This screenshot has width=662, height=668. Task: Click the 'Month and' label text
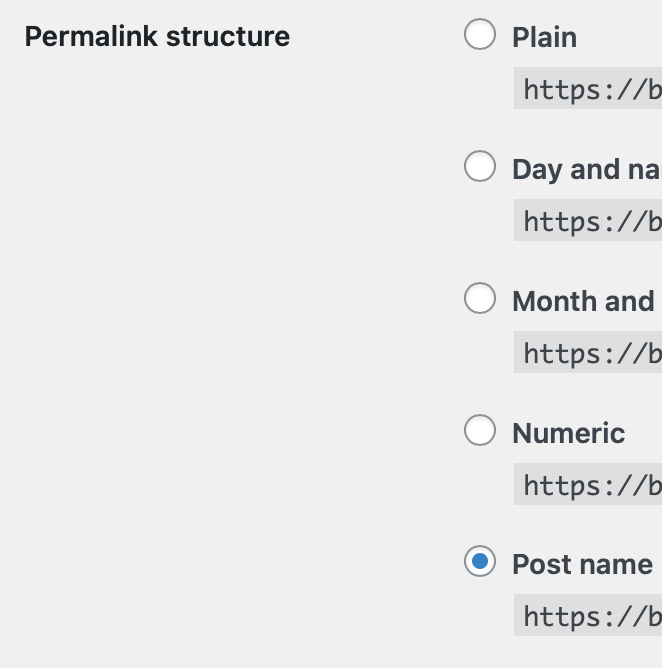pos(583,301)
